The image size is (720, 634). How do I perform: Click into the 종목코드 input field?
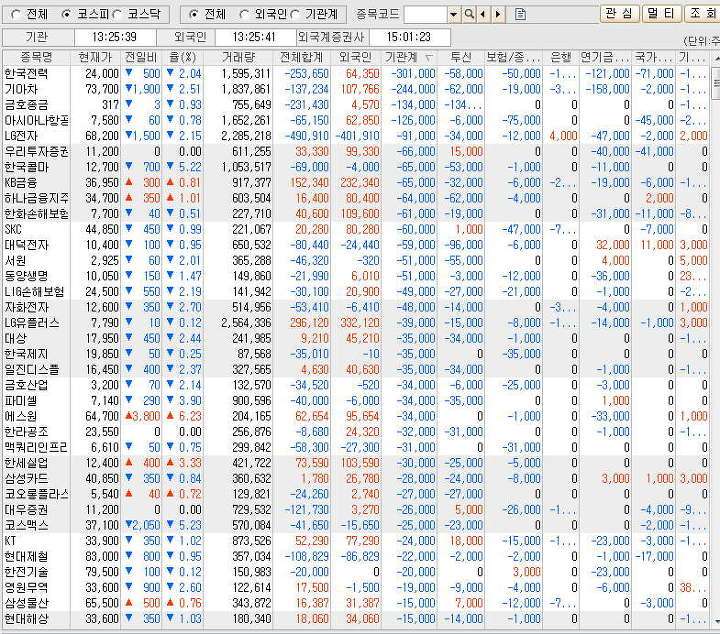(426, 15)
